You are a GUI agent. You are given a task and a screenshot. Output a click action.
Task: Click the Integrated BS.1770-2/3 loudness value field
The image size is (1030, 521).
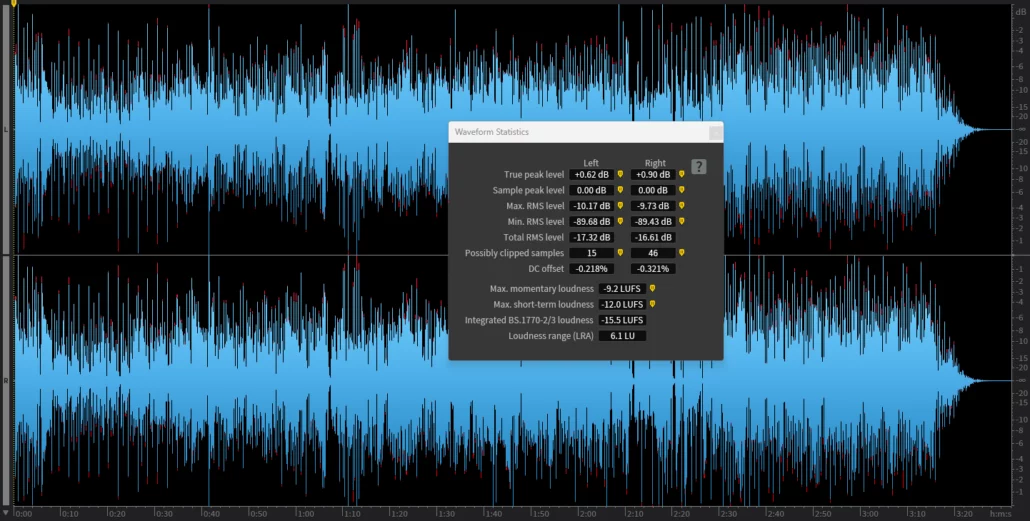pyautogui.click(x=622, y=320)
